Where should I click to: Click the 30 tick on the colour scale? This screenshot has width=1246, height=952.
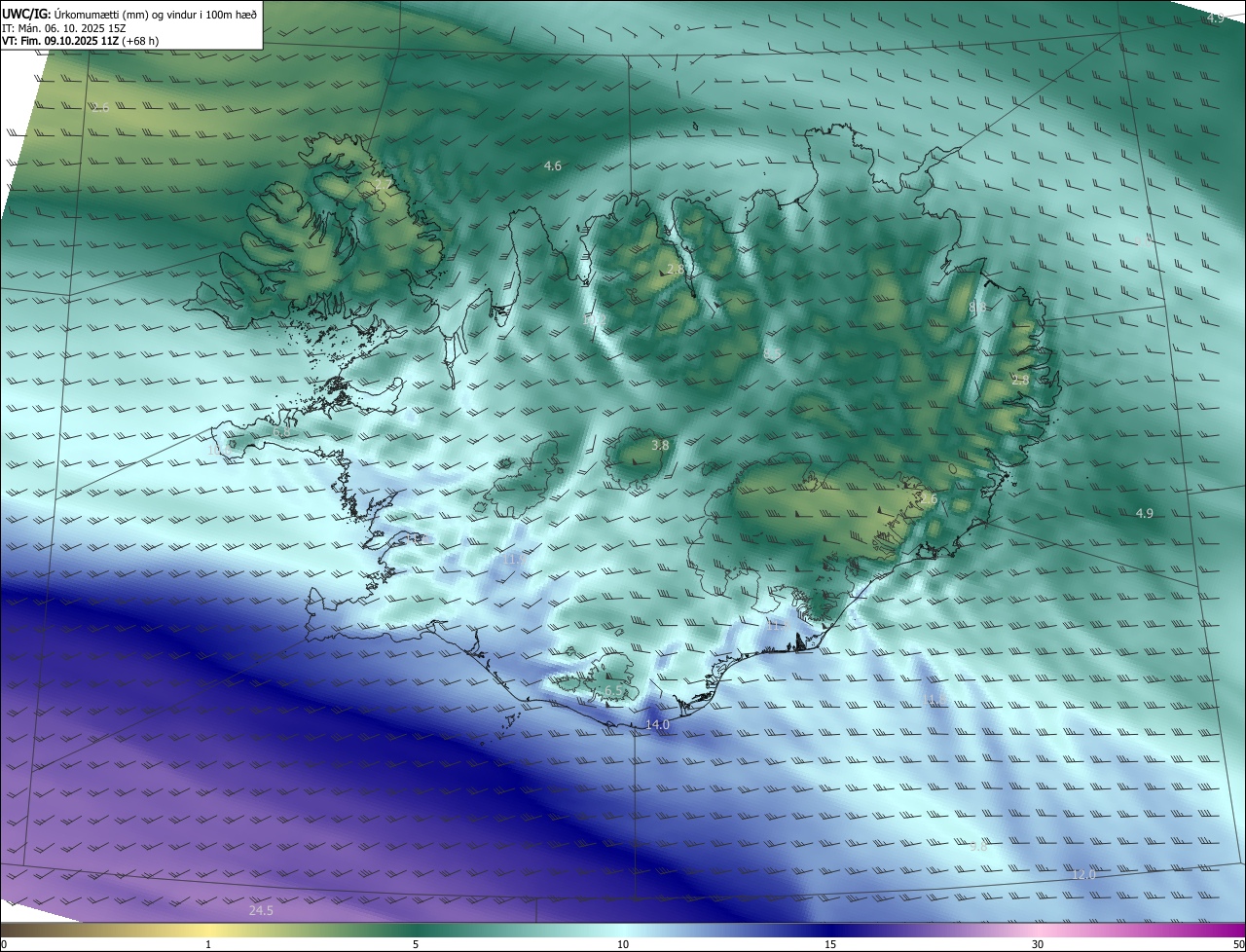pos(1038,944)
